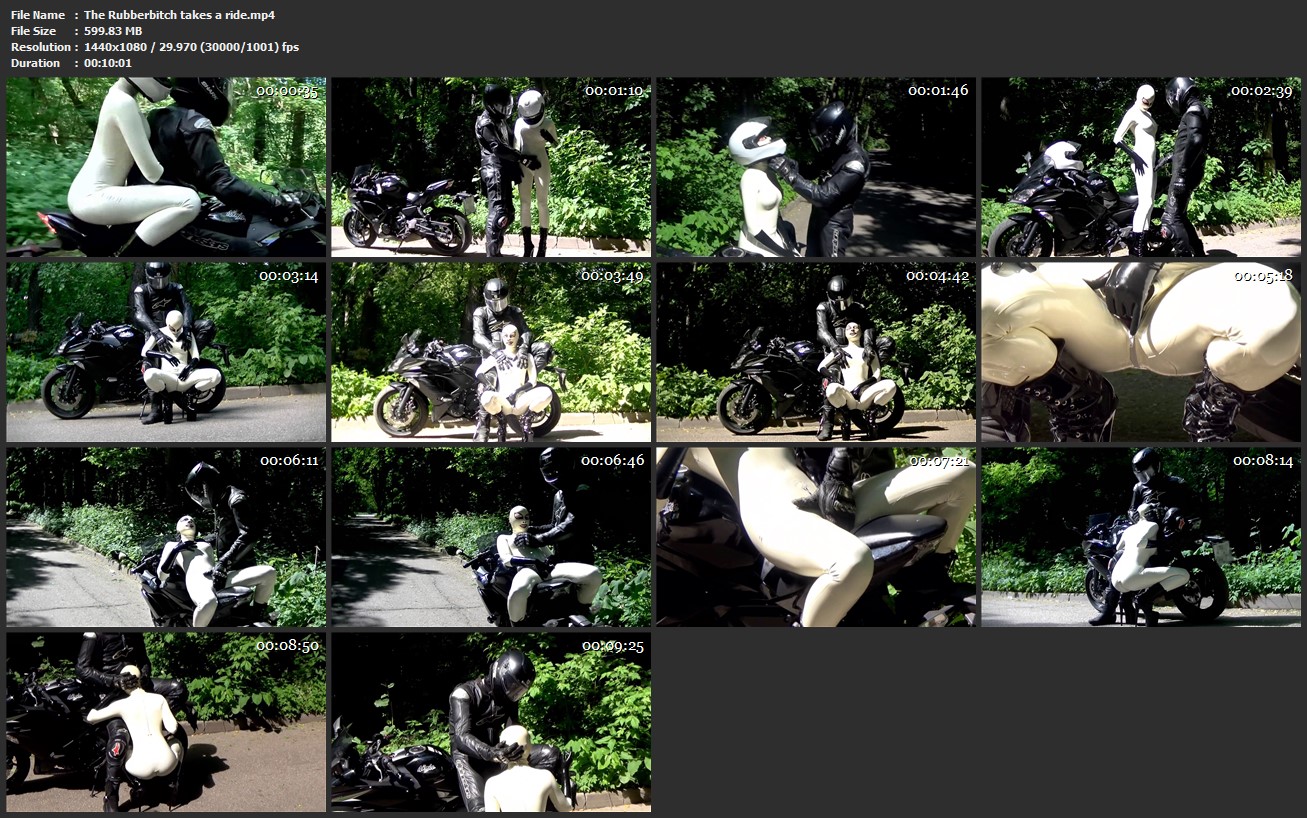Viewport: 1307px width, 818px height.
Task: Select the thumbnail at 00:08:14
Action: (1141, 537)
